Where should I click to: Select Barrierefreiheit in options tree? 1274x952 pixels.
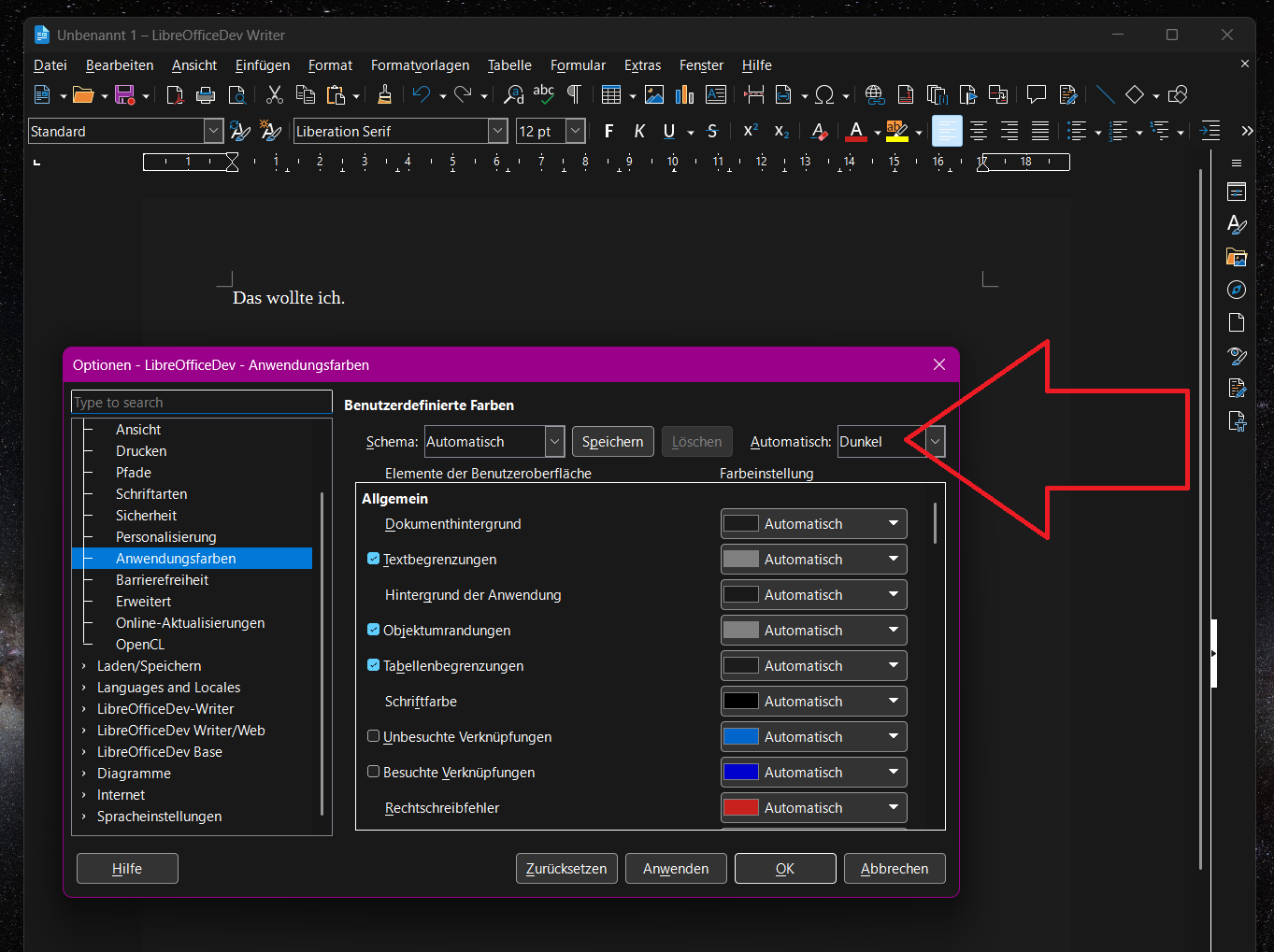click(x=162, y=579)
